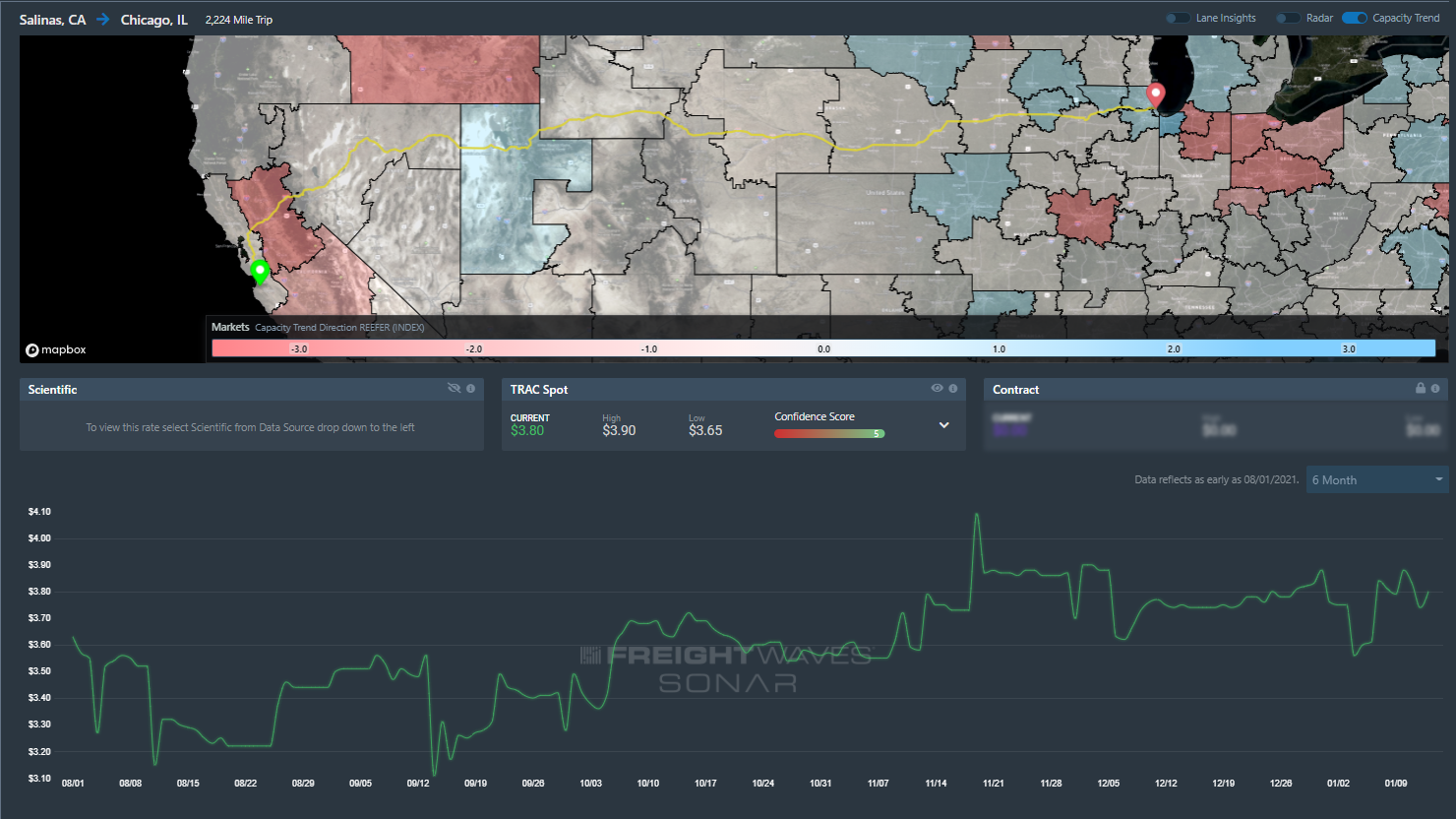This screenshot has width=1456, height=819.
Task: Click the $3.10 y-axis label
Action: coord(39,779)
